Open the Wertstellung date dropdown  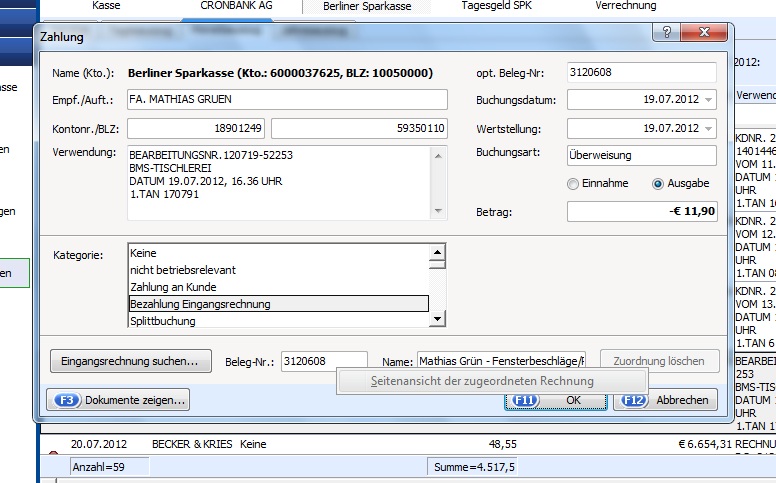coord(709,129)
